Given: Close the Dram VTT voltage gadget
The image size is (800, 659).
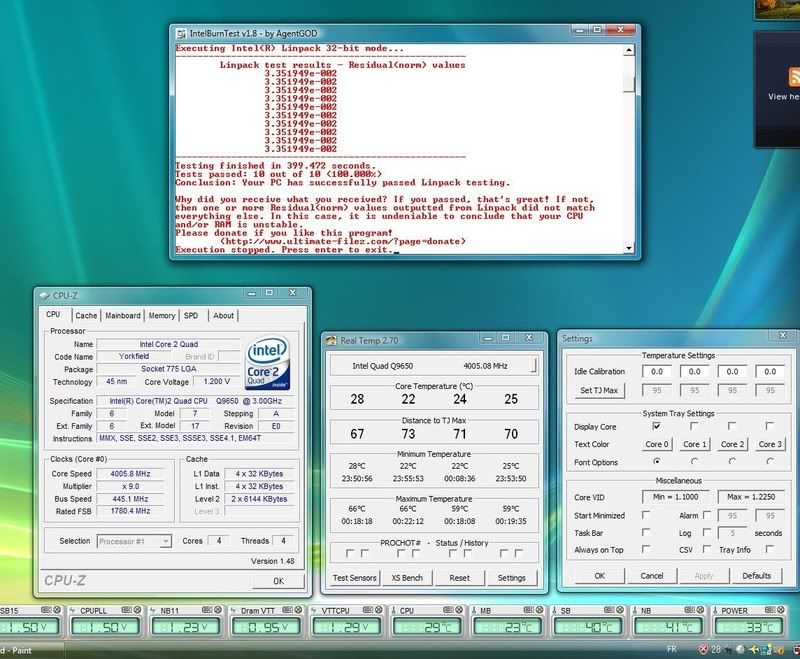Looking at the screenshot, I should 298,610.
